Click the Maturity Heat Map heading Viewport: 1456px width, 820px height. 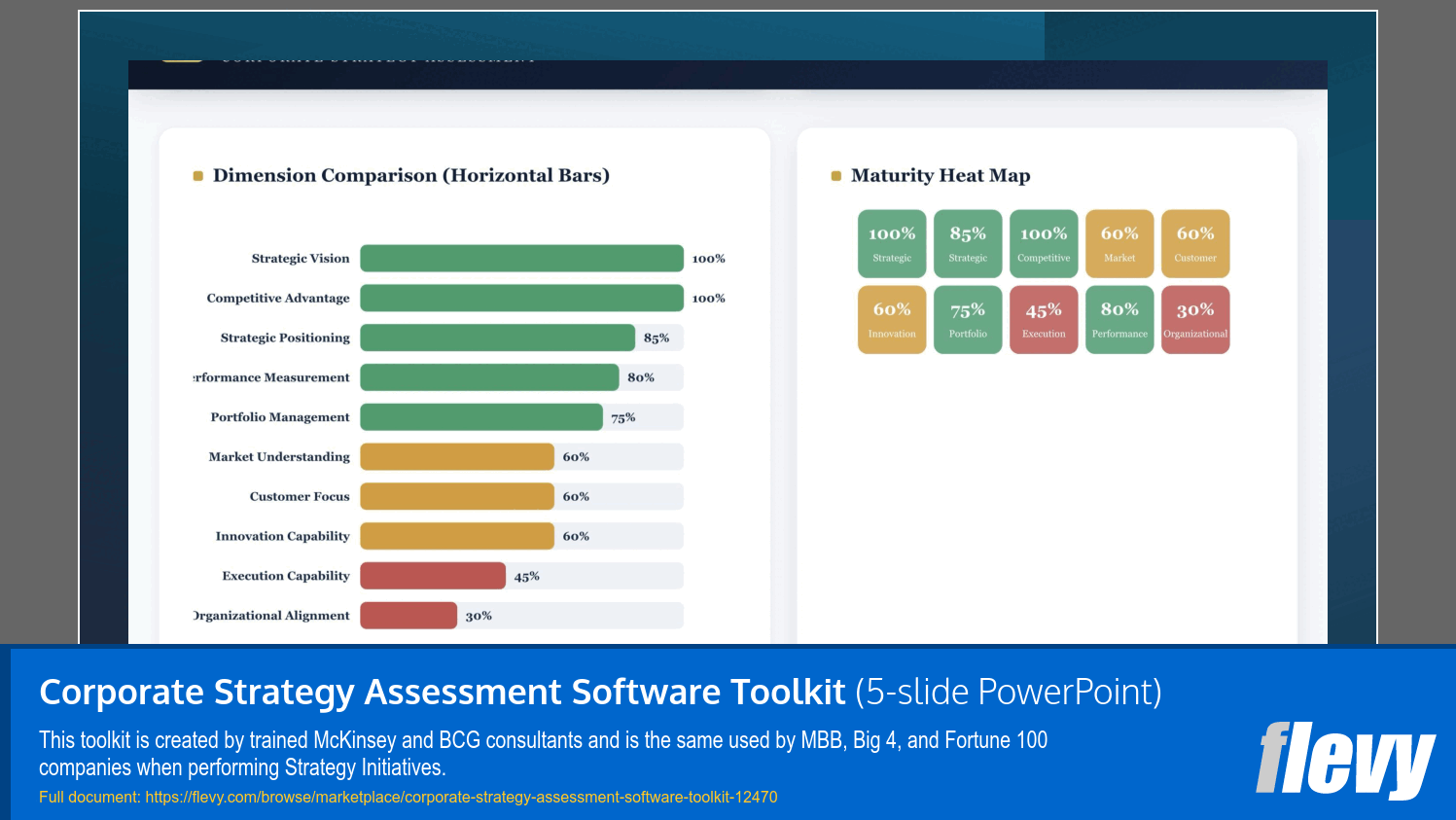point(941,175)
